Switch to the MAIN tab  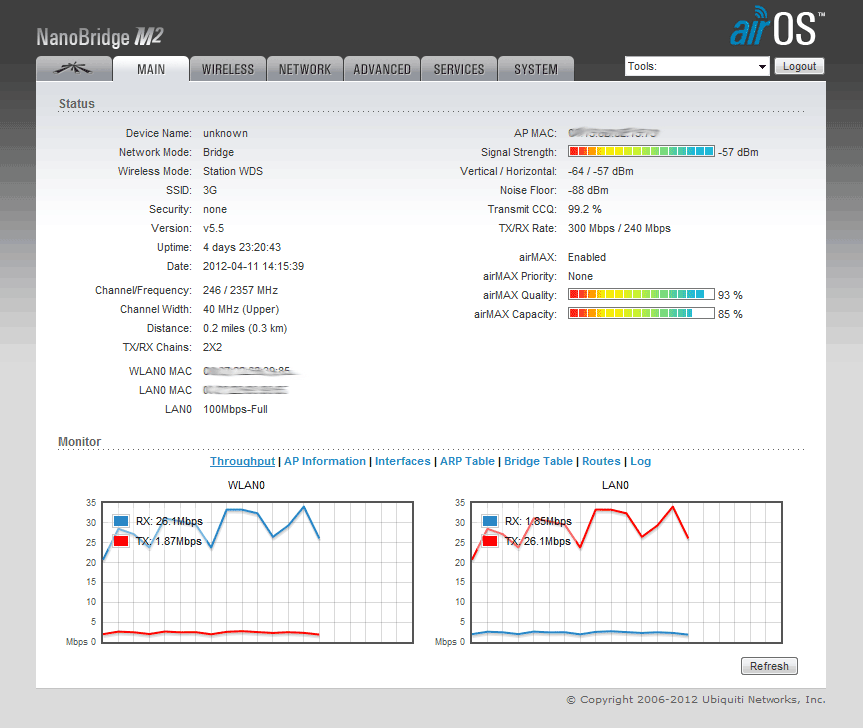pos(151,69)
